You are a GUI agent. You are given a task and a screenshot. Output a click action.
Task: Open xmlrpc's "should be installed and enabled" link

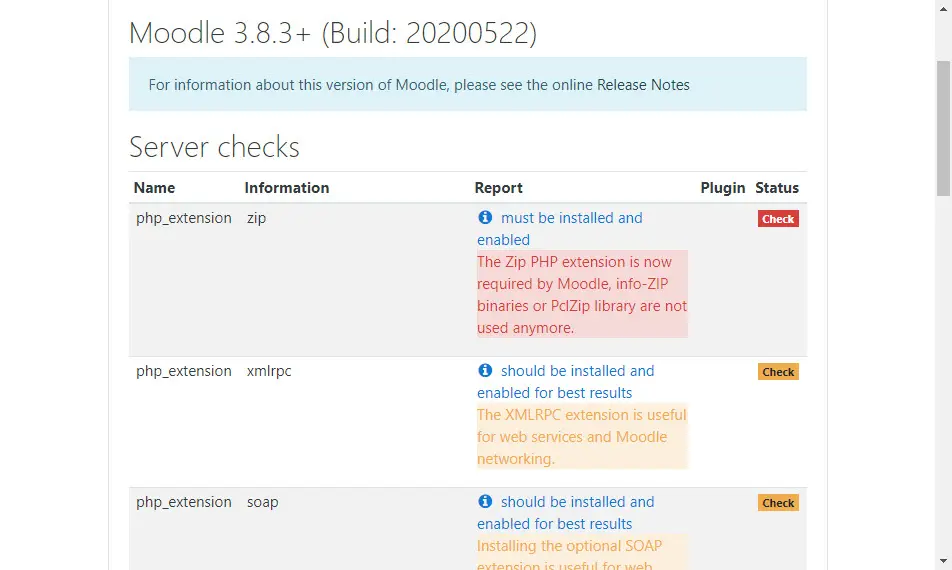(577, 371)
